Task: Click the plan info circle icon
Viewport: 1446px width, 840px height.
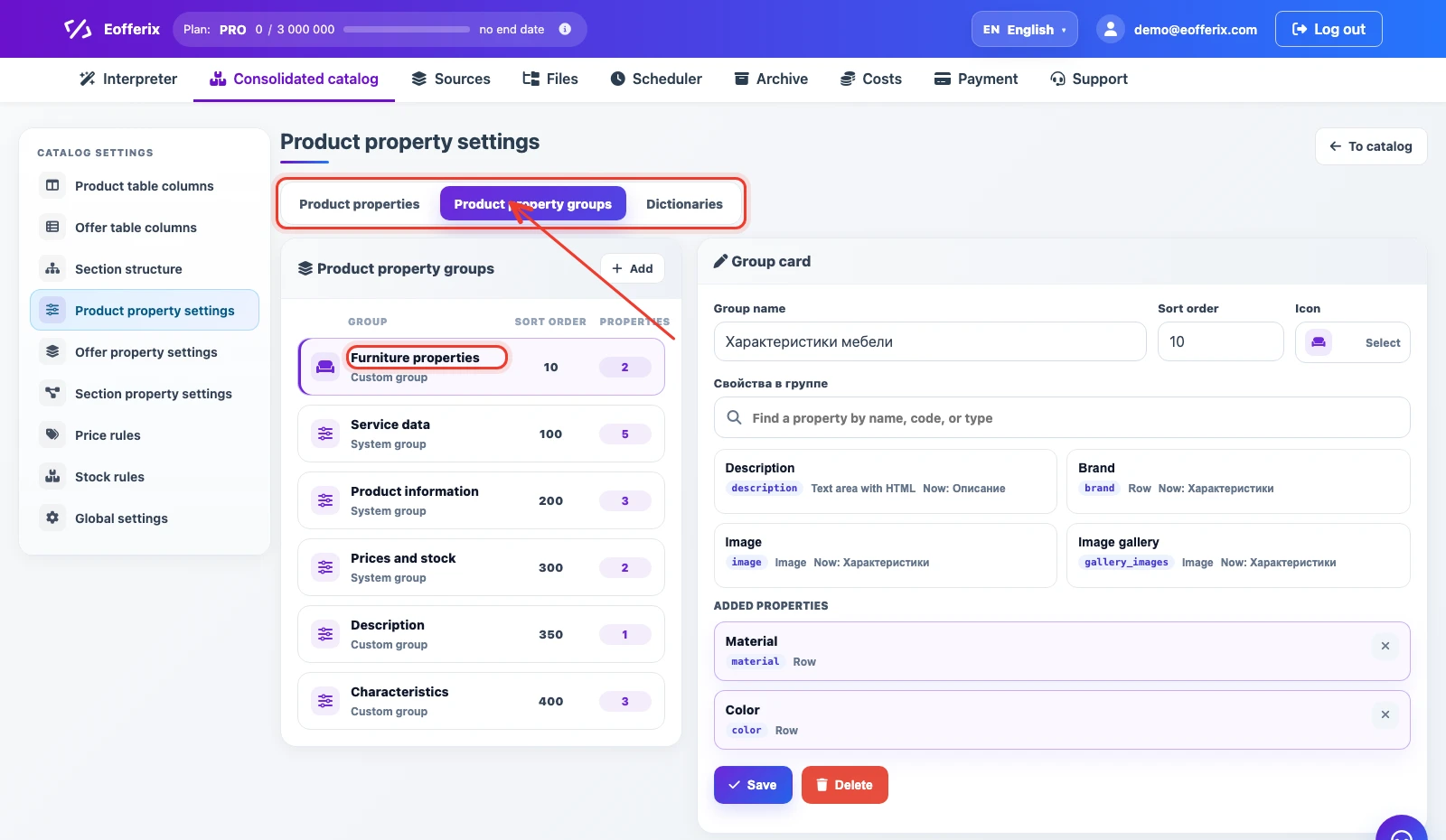Action: [565, 29]
